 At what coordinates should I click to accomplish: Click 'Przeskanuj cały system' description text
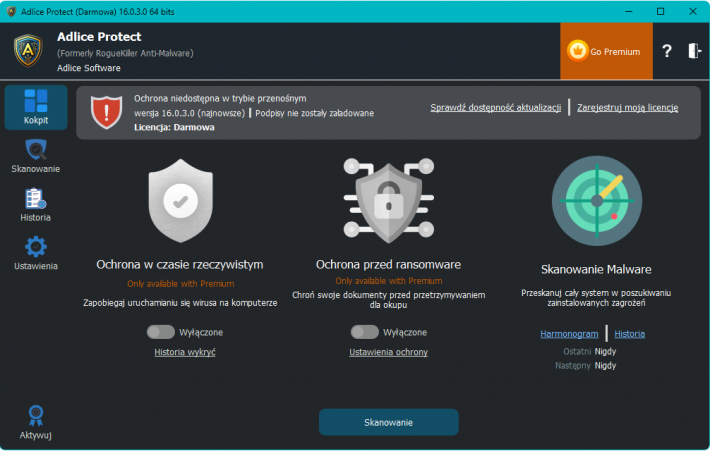tap(596, 298)
